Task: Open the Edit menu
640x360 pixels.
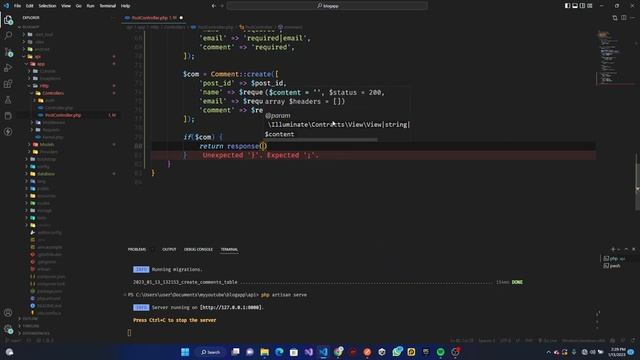Action: [29, 6]
